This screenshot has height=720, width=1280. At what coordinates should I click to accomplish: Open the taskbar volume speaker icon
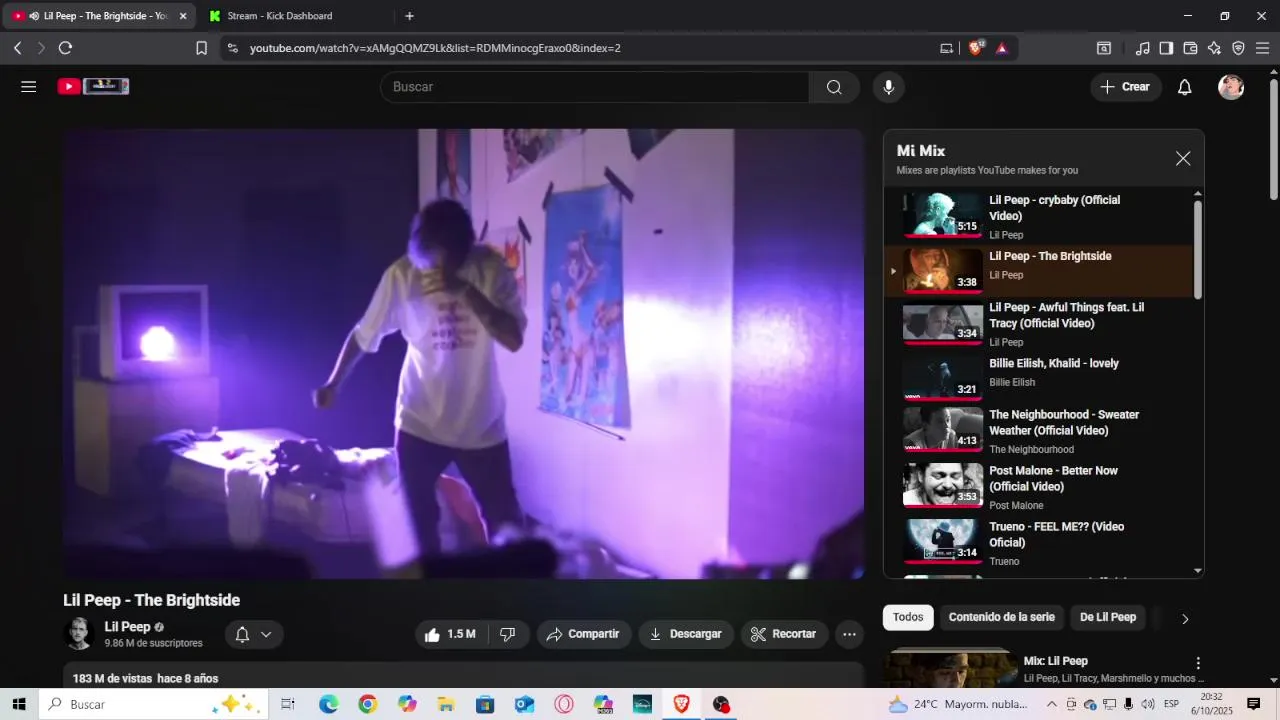(x=1148, y=704)
